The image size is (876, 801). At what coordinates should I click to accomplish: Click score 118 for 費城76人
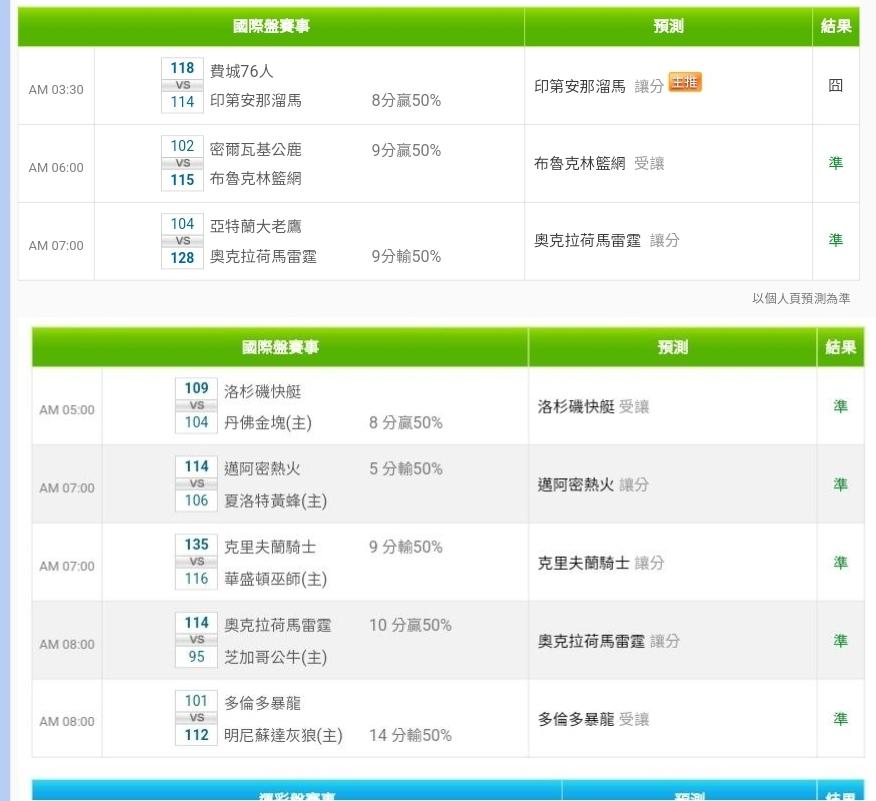(182, 68)
